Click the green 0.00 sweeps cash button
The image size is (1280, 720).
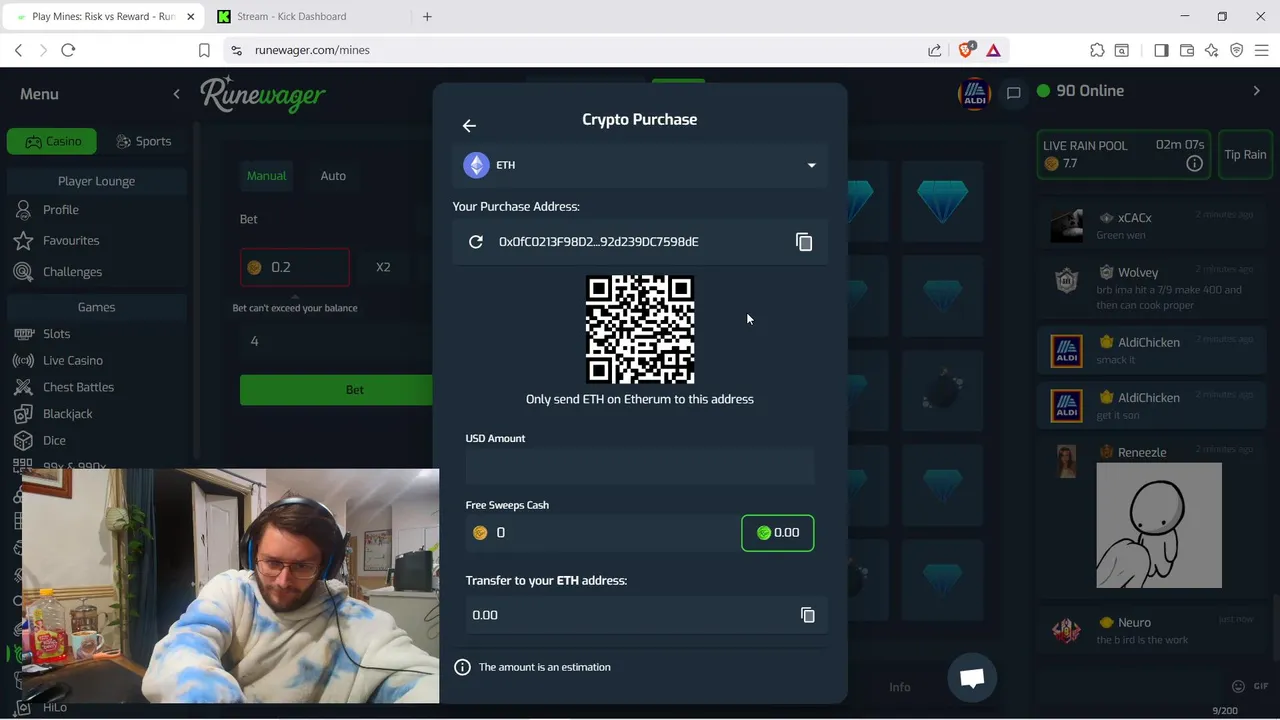point(778,533)
